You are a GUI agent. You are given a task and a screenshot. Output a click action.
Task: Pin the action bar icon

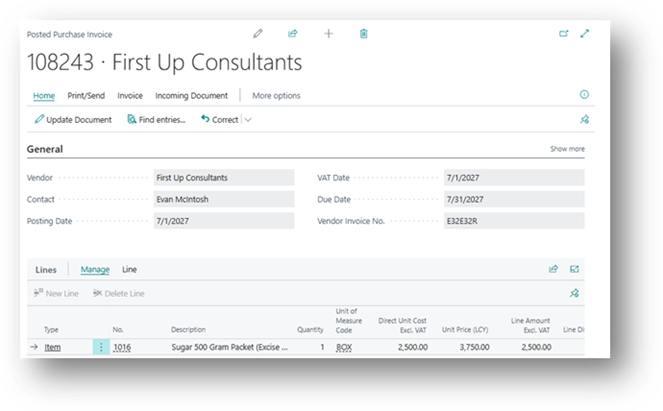click(584, 120)
